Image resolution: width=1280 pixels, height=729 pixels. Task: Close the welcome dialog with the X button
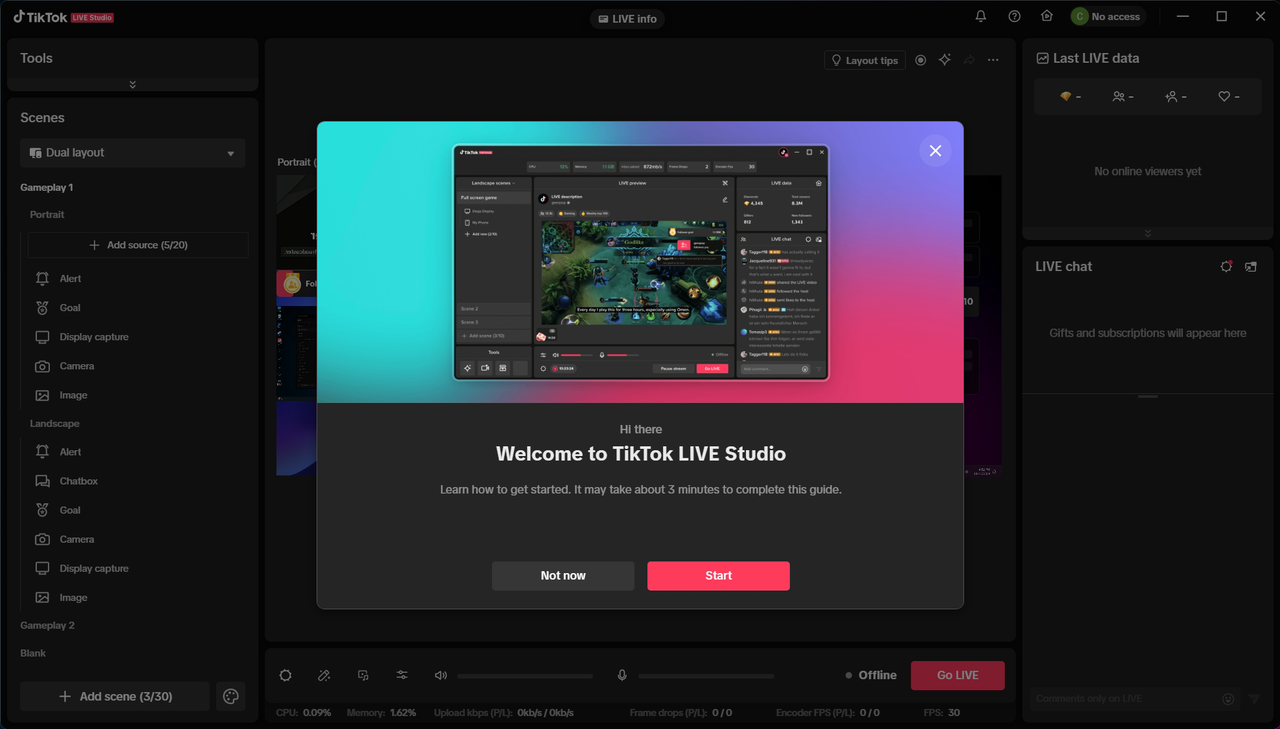coord(935,151)
